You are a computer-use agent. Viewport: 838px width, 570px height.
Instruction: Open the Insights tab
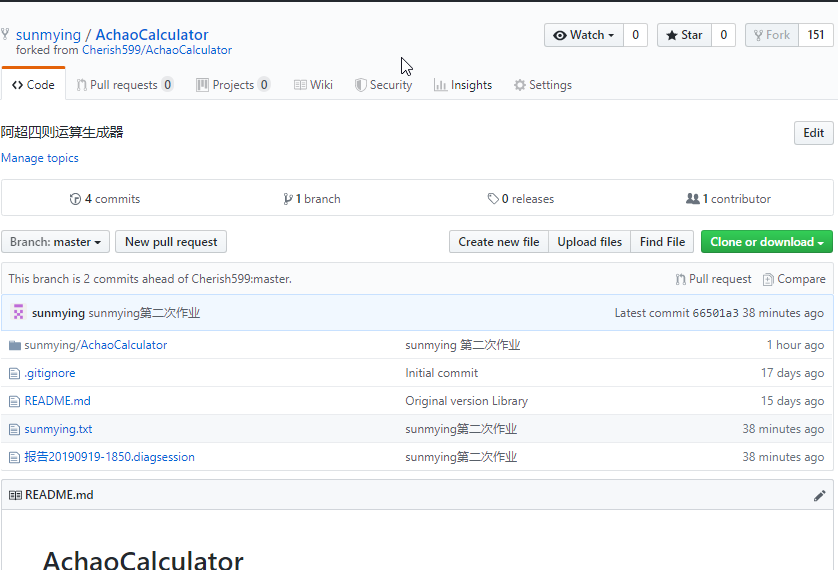[x=463, y=85]
